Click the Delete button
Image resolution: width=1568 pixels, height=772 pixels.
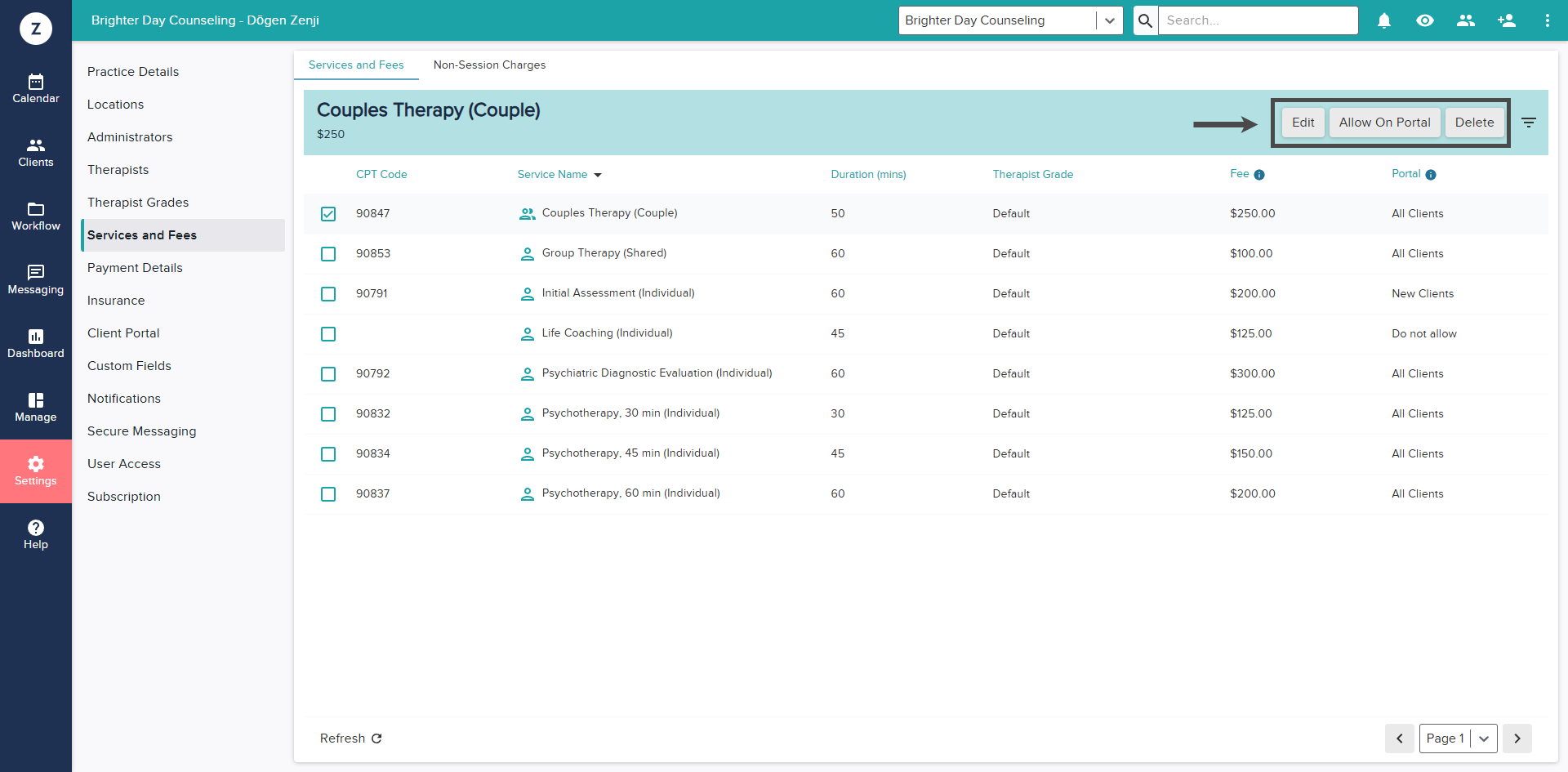pyautogui.click(x=1475, y=123)
